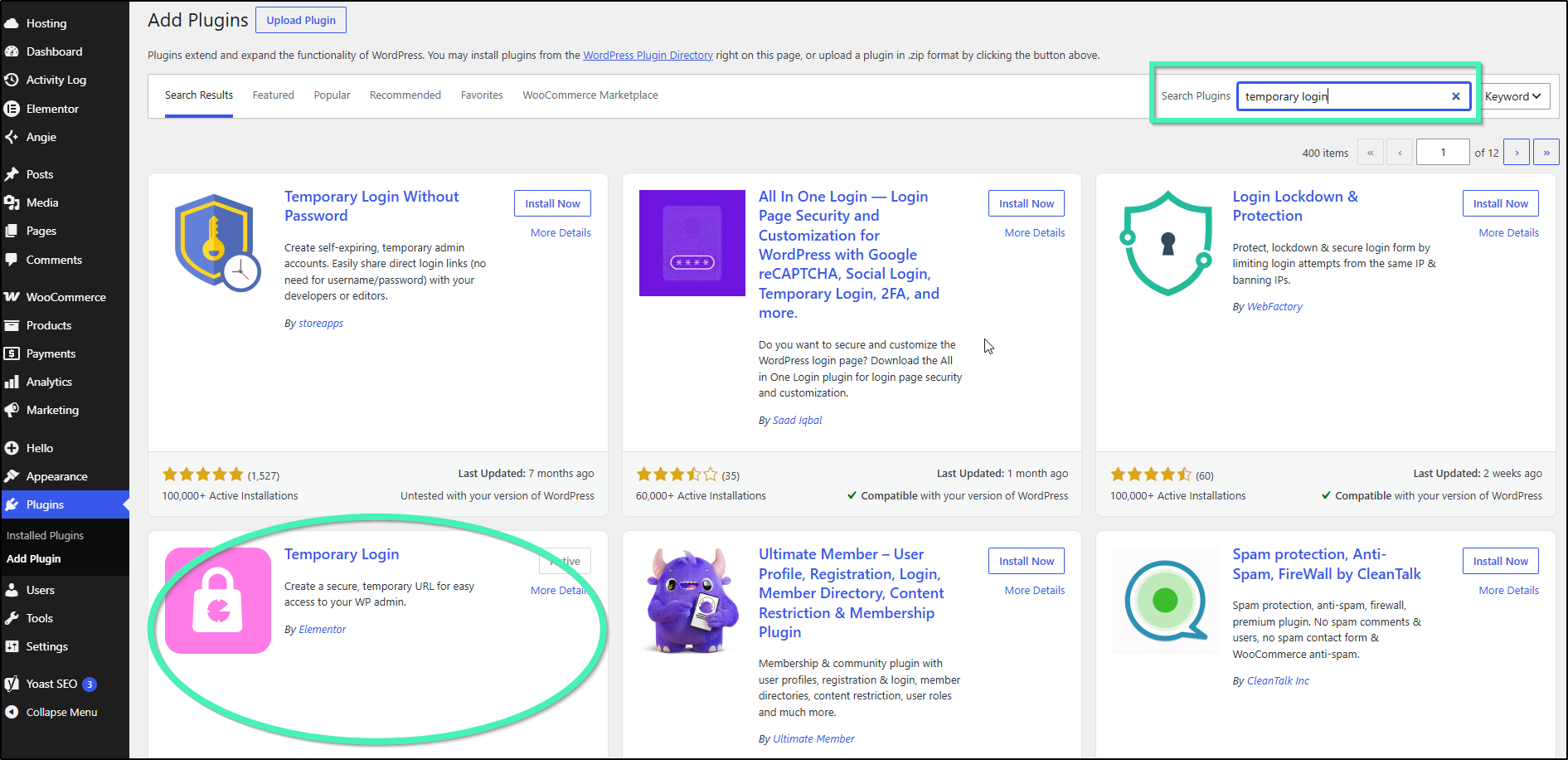Open More Details for Ultimate Member
Viewport: 1568px width, 760px height.
[x=1035, y=591]
